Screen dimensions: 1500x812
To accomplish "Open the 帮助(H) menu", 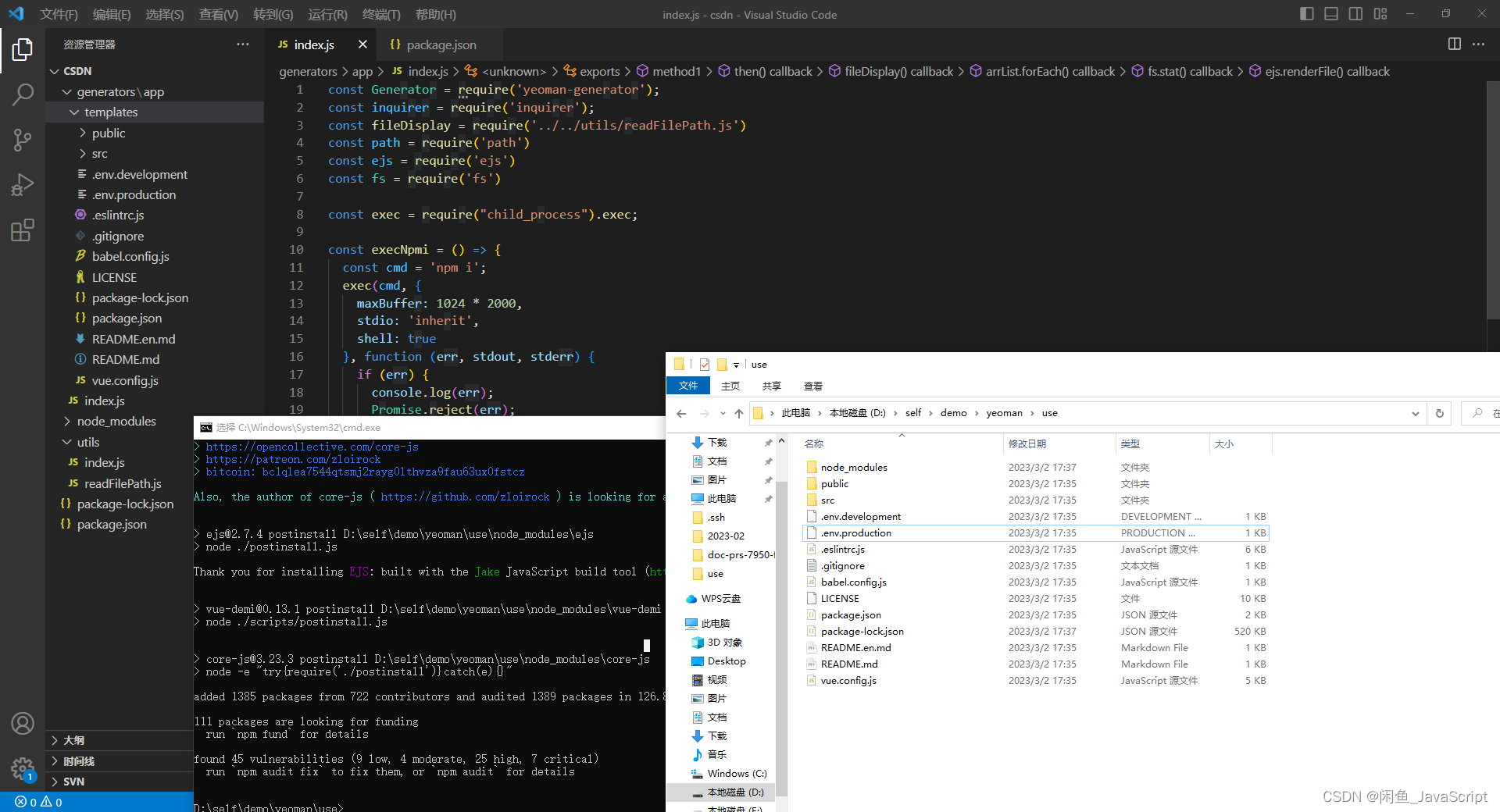I will coord(436,14).
